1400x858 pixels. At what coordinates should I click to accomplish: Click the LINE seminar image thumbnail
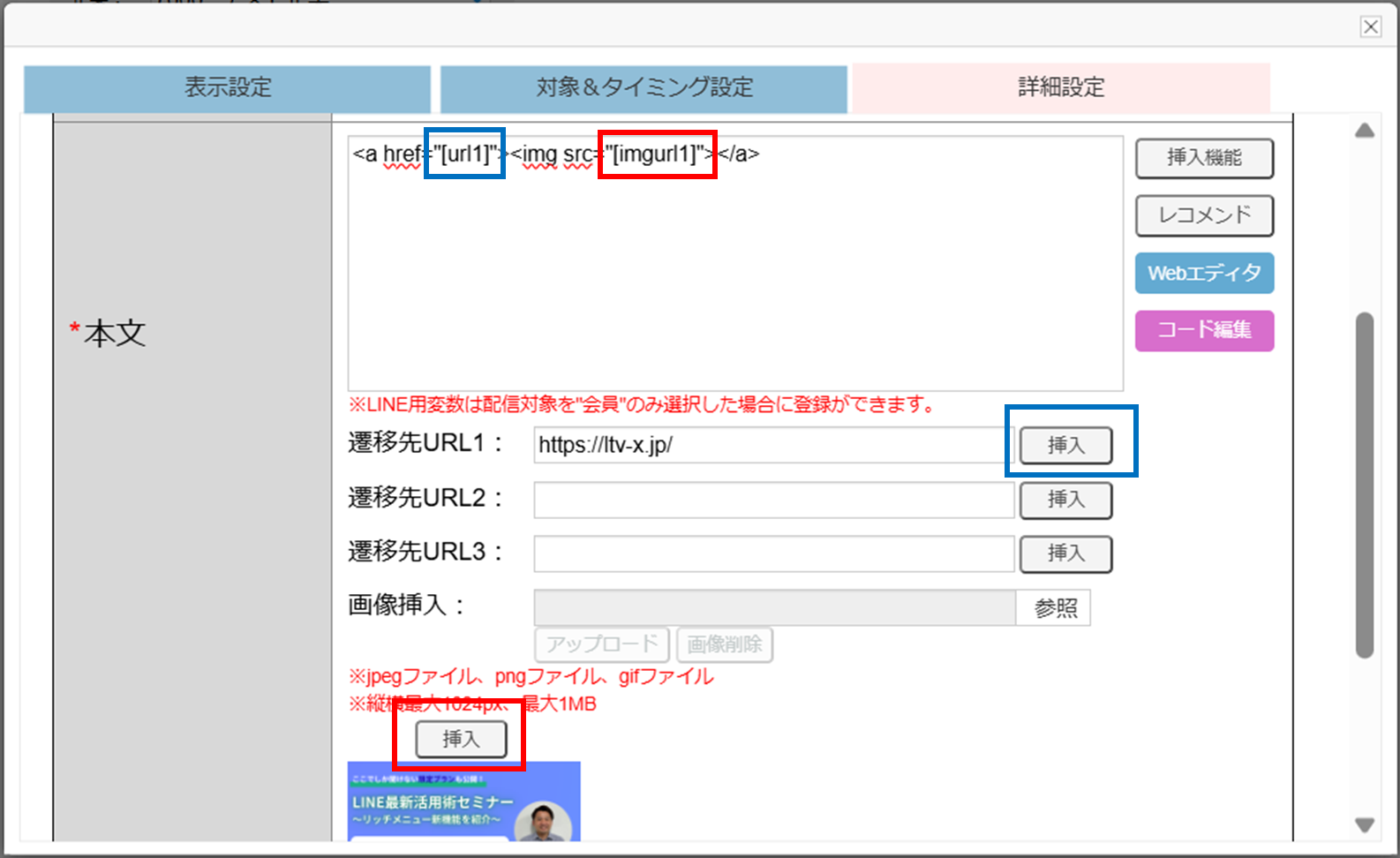tap(463, 801)
